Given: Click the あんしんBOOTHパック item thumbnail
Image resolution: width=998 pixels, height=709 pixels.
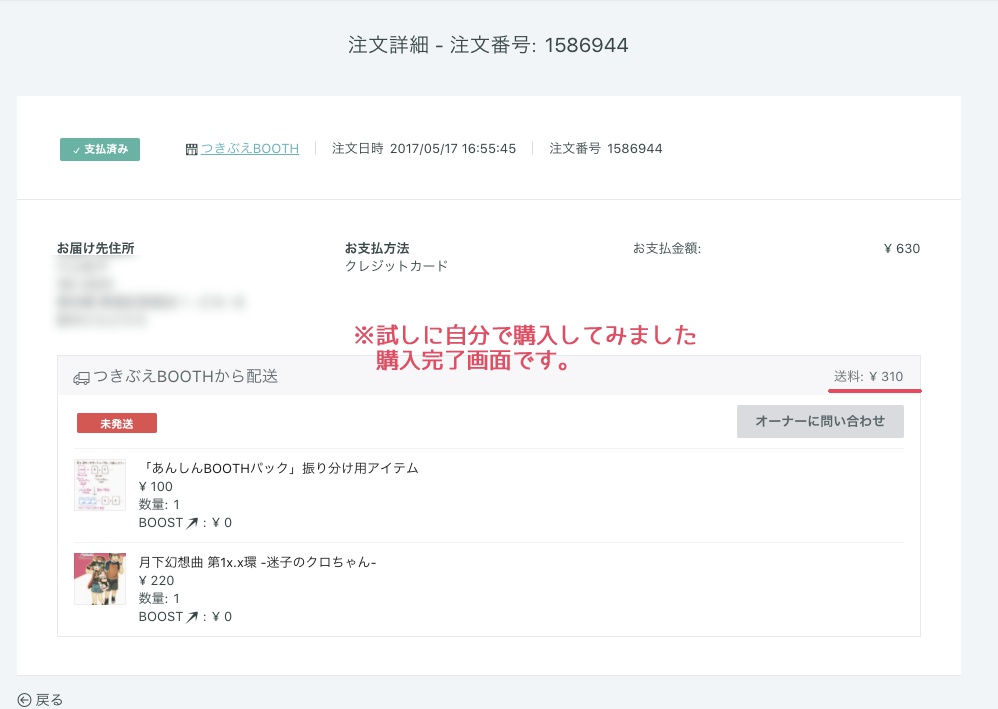Looking at the screenshot, I should 100,485.
